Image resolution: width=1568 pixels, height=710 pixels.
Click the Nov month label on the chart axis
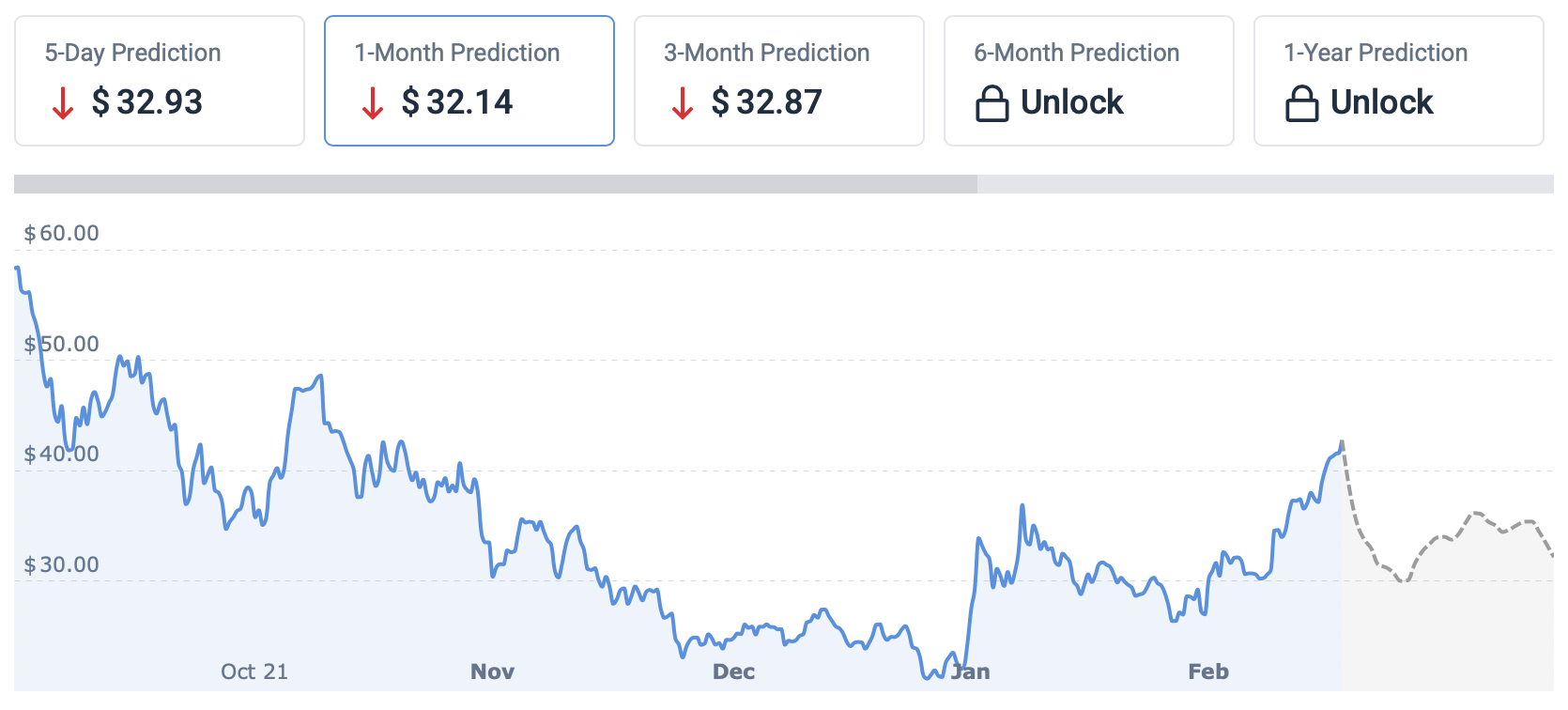coord(493,671)
